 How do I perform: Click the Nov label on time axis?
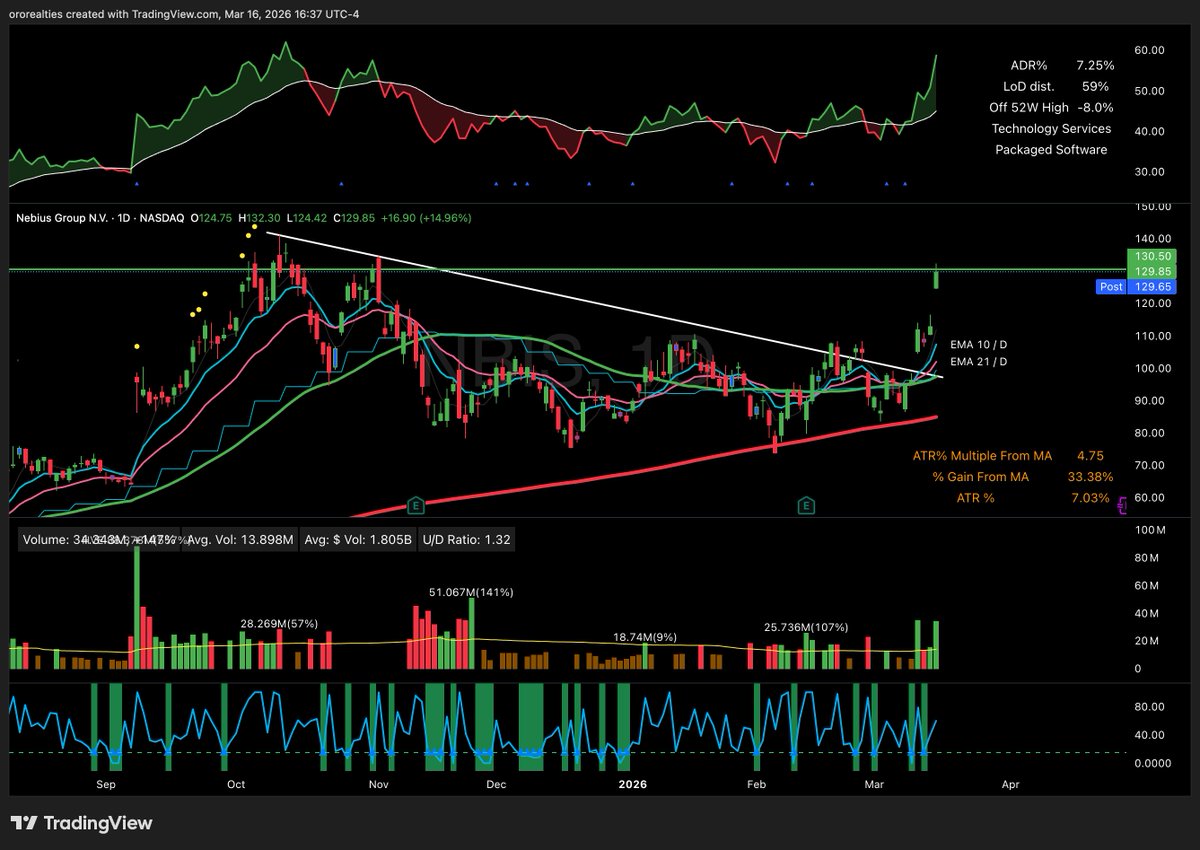tap(378, 785)
